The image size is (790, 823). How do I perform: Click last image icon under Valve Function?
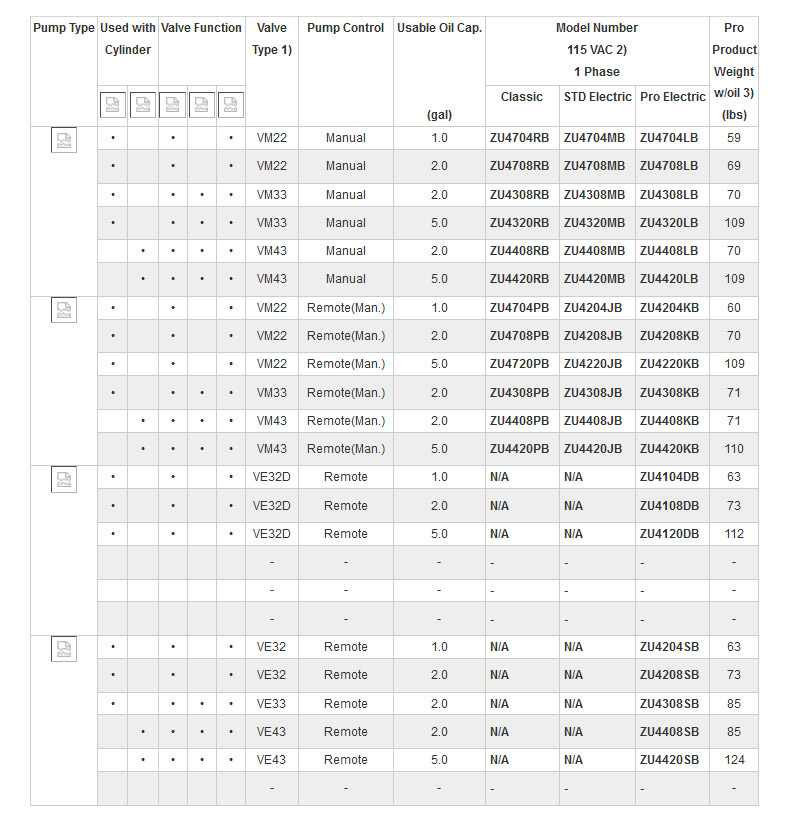231,104
